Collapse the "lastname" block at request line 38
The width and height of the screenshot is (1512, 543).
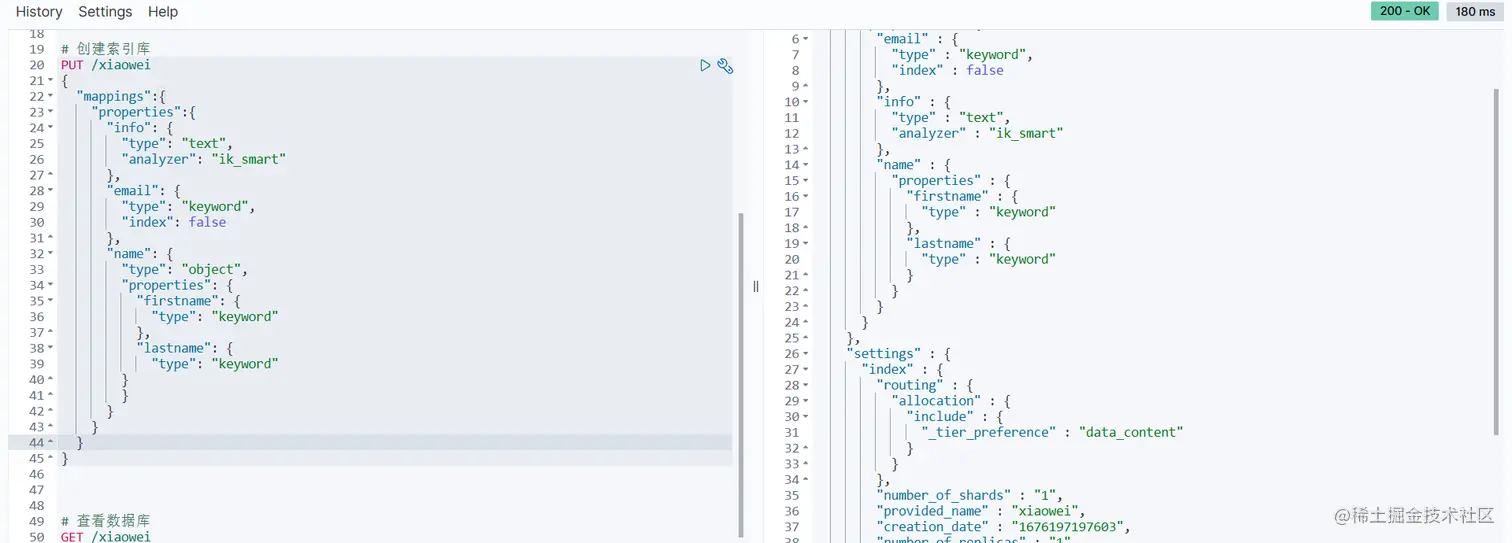point(51,349)
